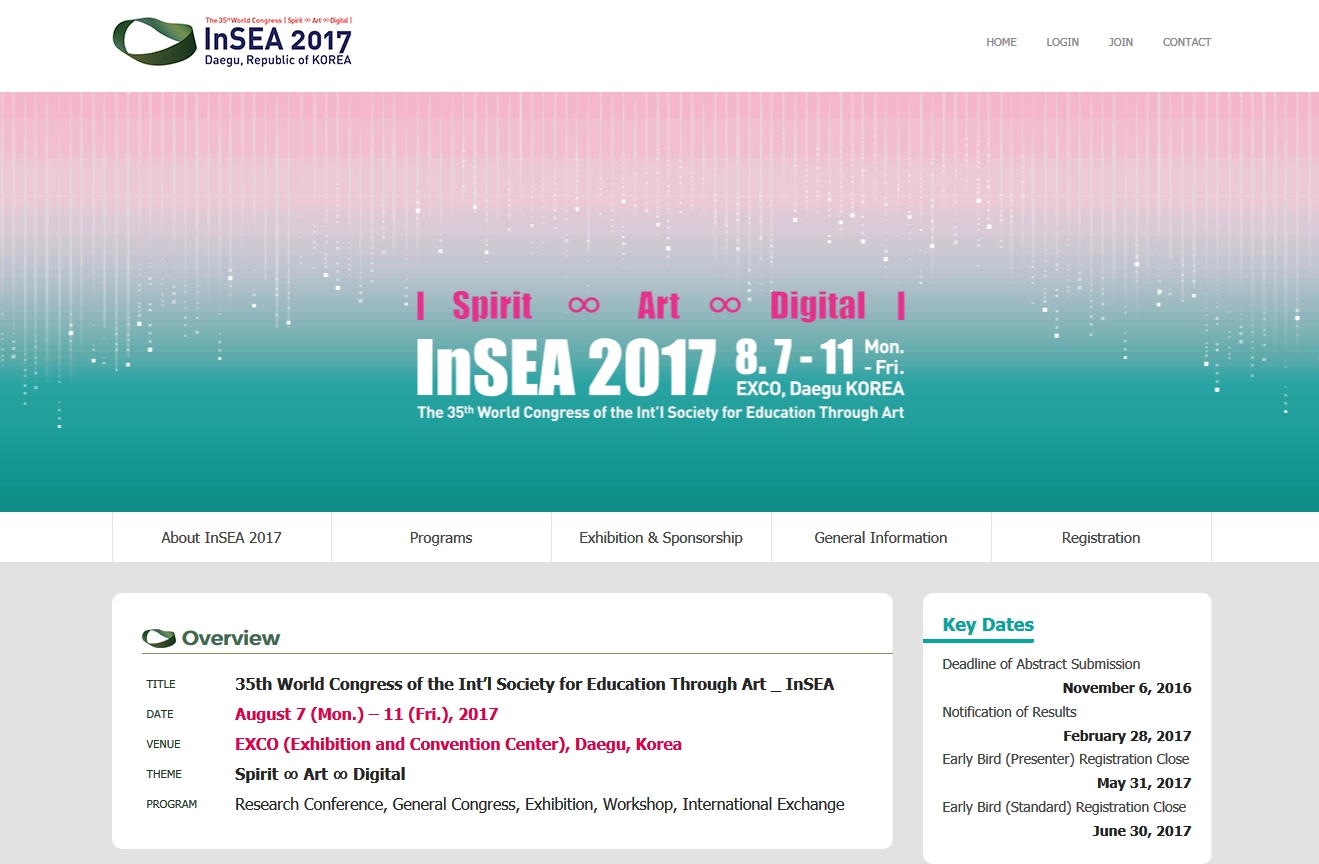This screenshot has width=1319, height=864.
Task: Click the Overview heading
Action: 230,638
